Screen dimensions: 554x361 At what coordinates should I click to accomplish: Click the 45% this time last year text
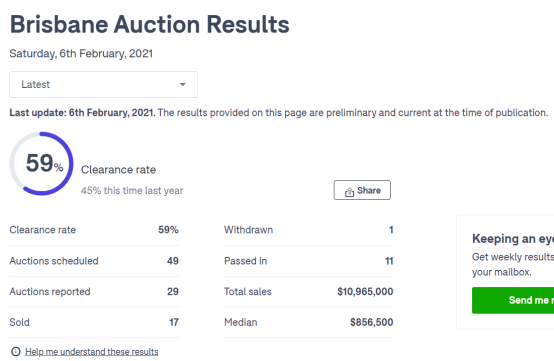pyautogui.click(x=132, y=191)
